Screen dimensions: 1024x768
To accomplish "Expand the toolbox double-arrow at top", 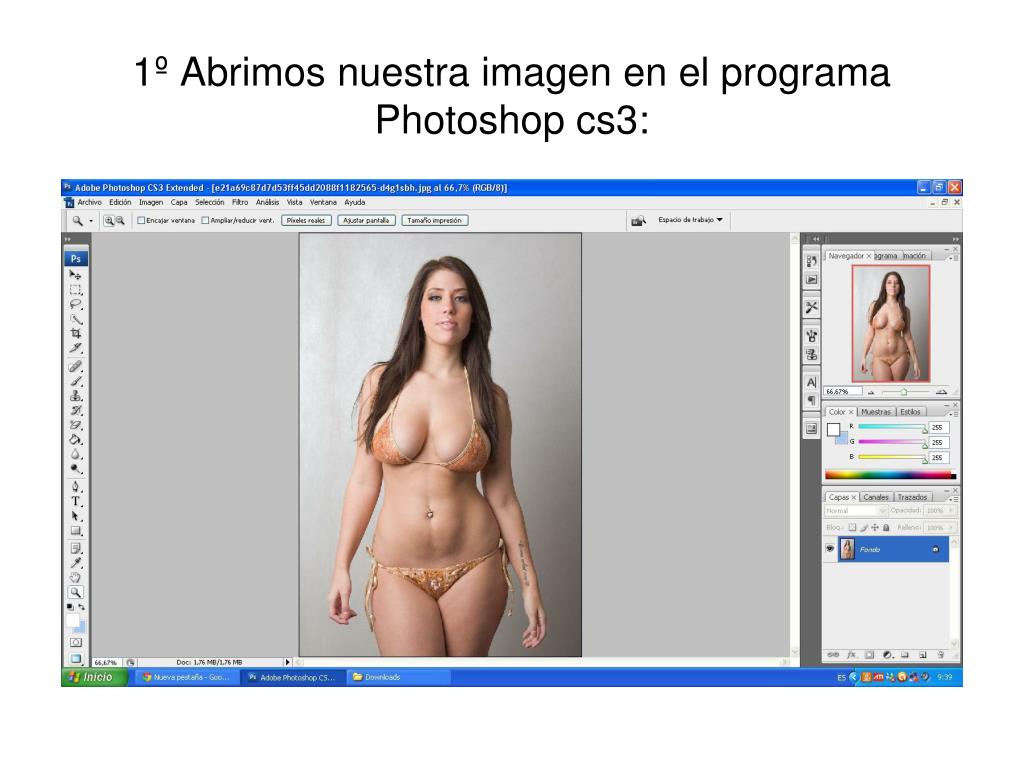I will pos(67,239).
